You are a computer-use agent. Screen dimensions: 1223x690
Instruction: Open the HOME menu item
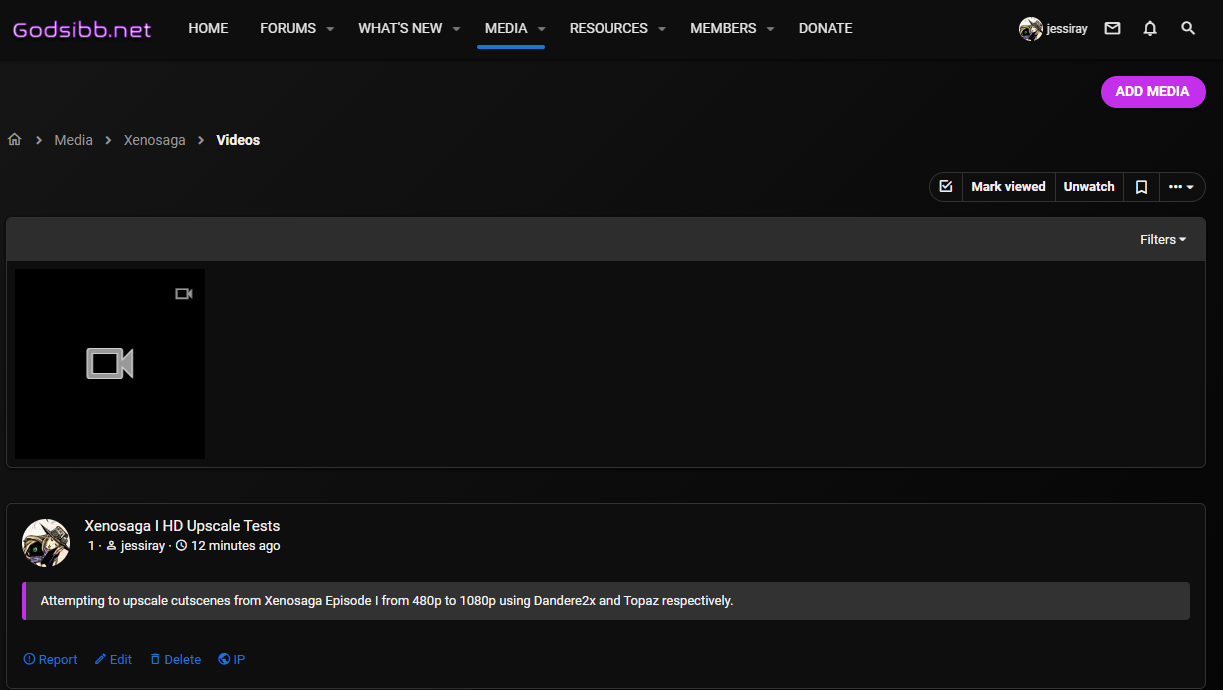tap(208, 28)
